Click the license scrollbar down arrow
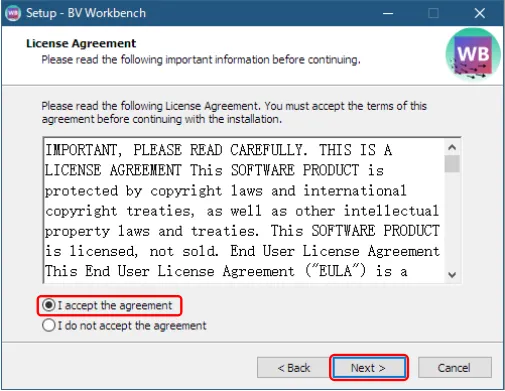Screen dimensions: 505x391 point(452,275)
